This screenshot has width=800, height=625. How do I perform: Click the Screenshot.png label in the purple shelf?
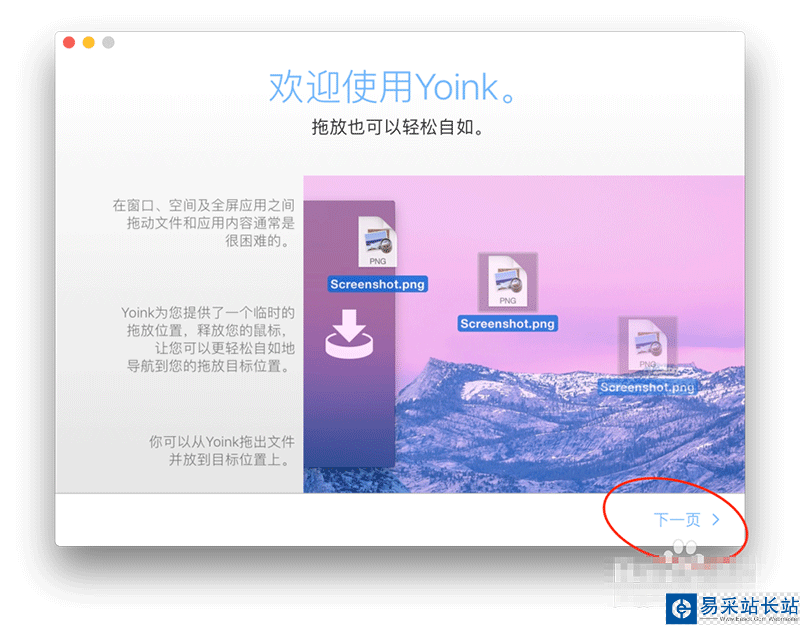pyautogui.click(x=378, y=284)
